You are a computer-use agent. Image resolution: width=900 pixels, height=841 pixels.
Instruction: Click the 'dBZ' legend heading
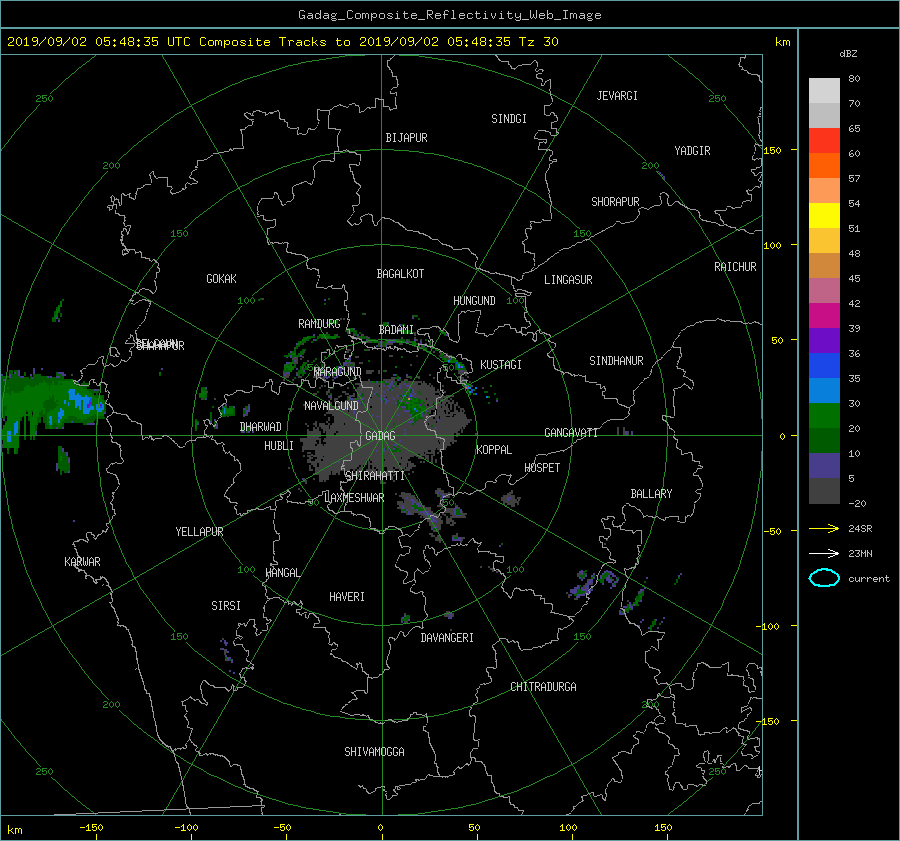point(848,53)
